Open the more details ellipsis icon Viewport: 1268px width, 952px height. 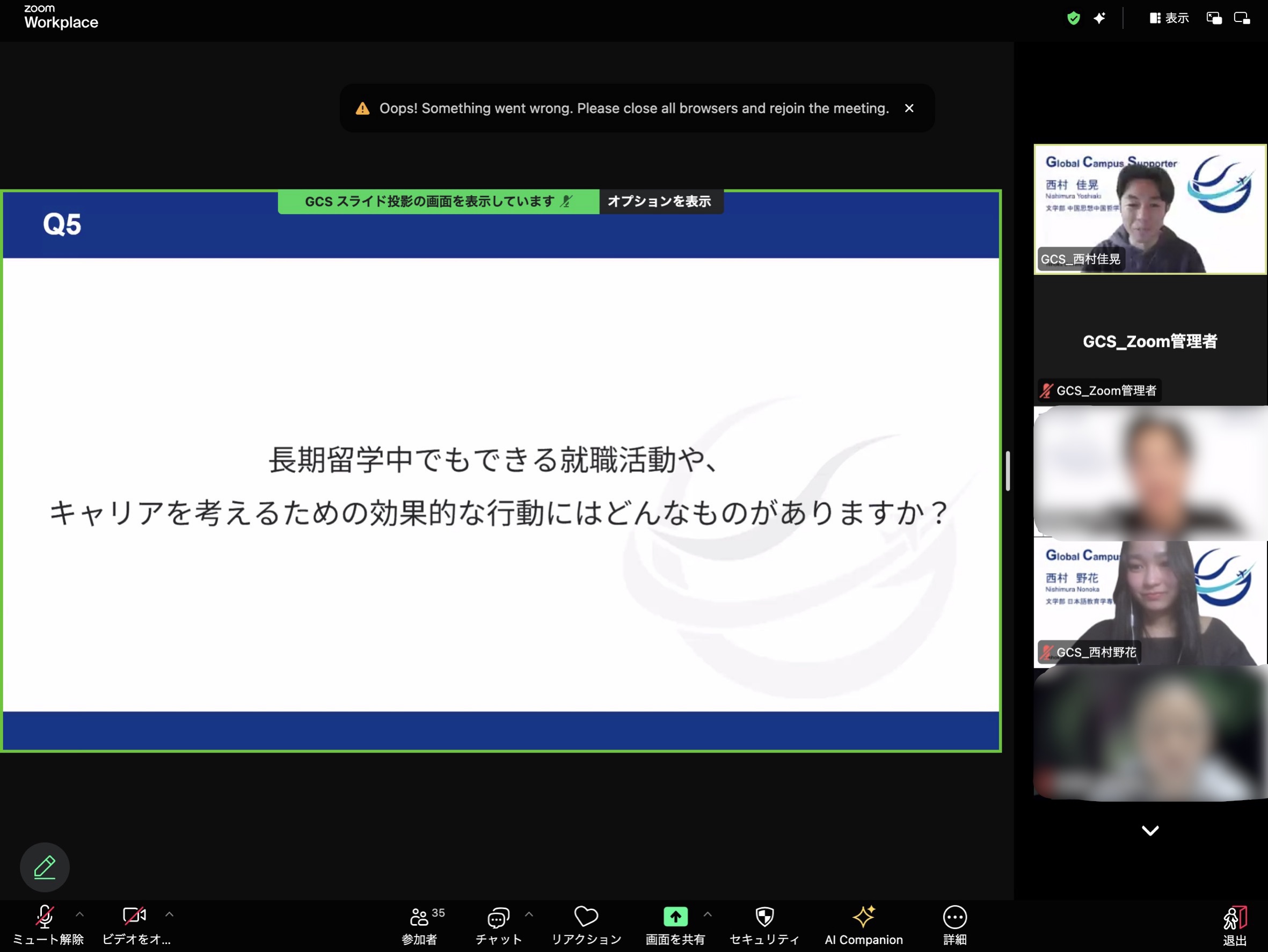(954, 918)
